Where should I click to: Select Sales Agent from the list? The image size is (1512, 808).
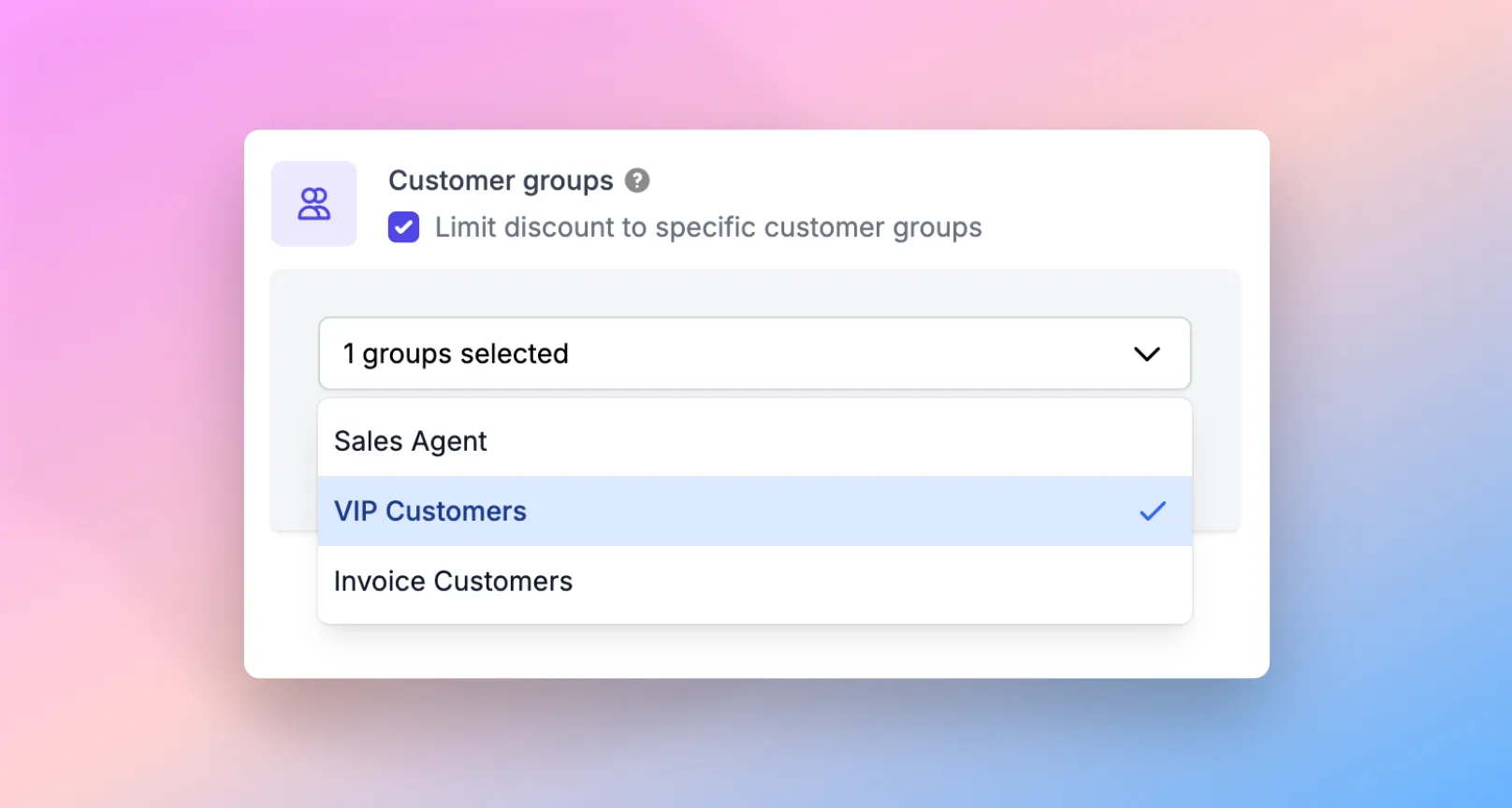[755, 440]
